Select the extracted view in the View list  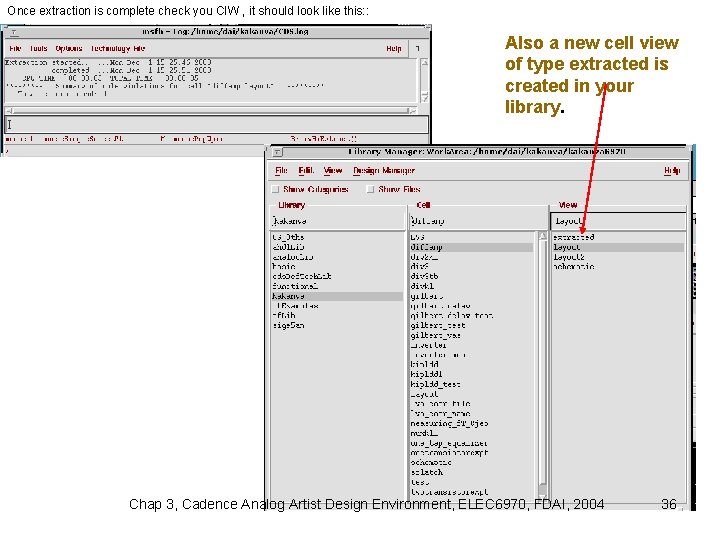coord(574,237)
